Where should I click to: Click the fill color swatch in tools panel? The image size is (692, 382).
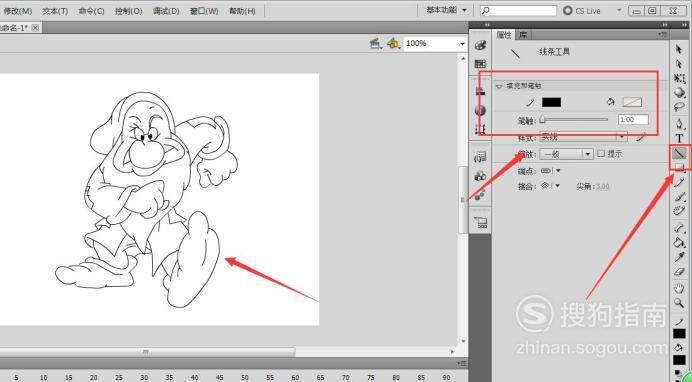[x=679, y=360]
